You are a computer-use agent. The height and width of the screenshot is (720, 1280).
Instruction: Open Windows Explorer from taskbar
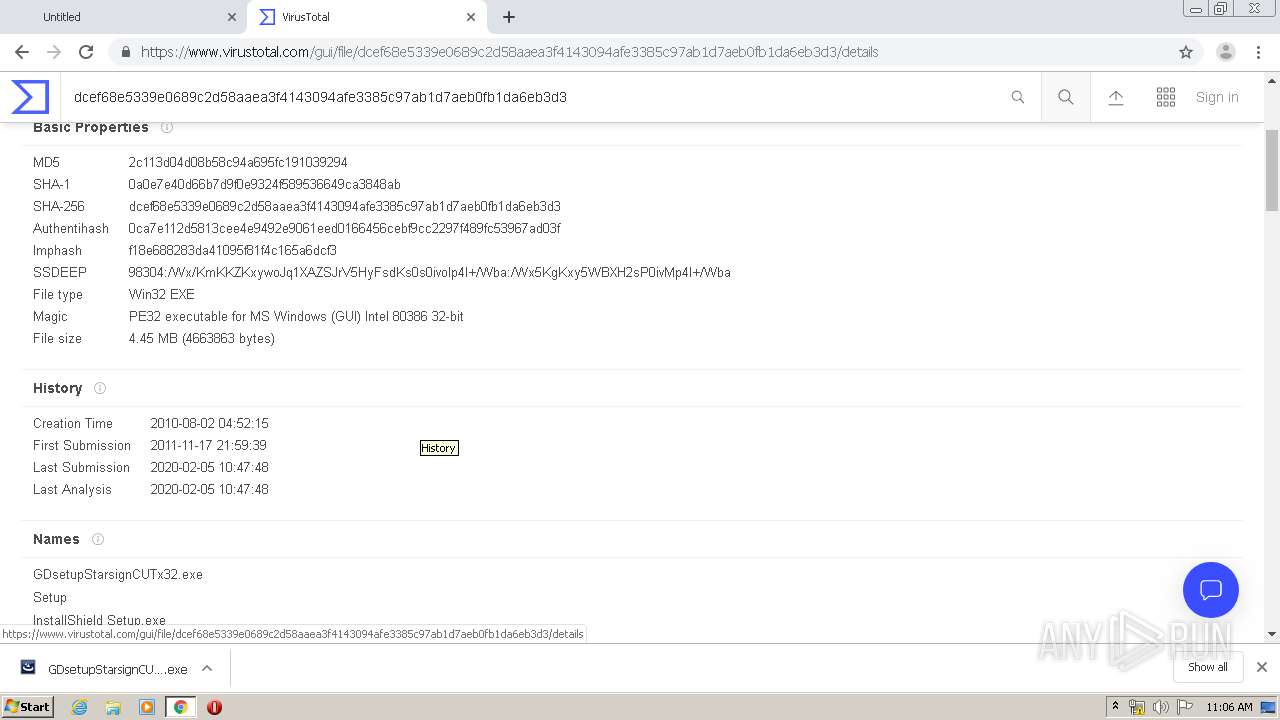(x=113, y=707)
